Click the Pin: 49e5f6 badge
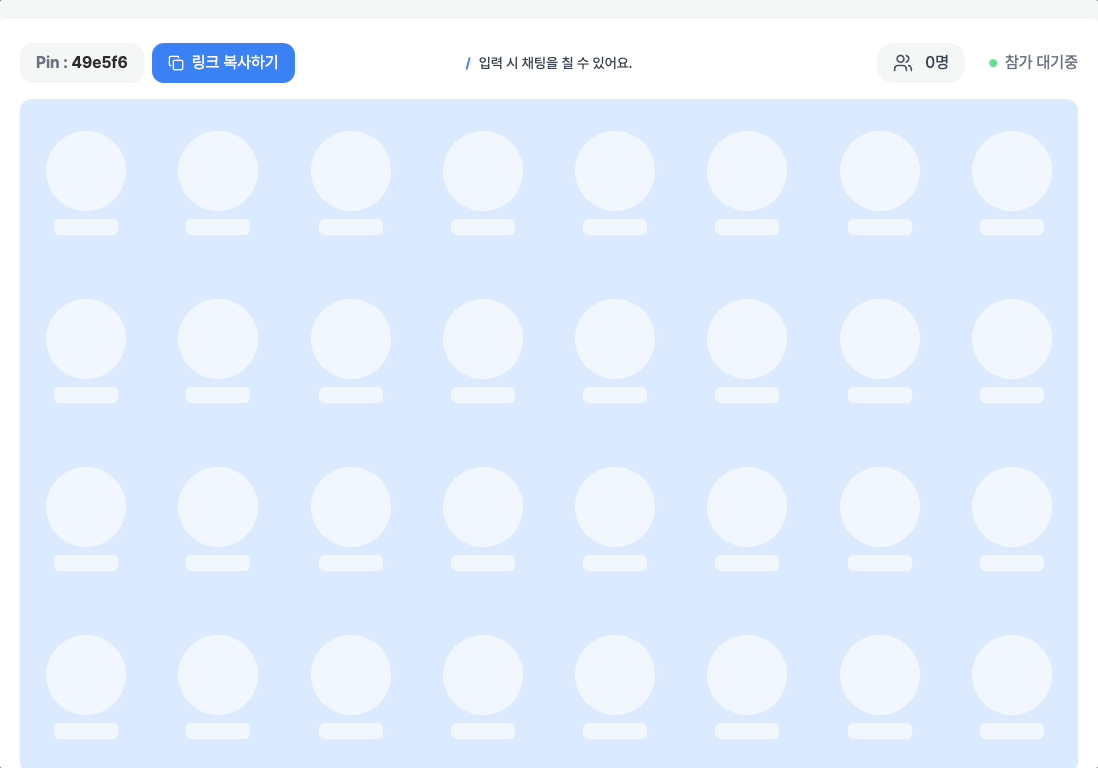Screen dimensions: 1098x768 pos(82,63)
